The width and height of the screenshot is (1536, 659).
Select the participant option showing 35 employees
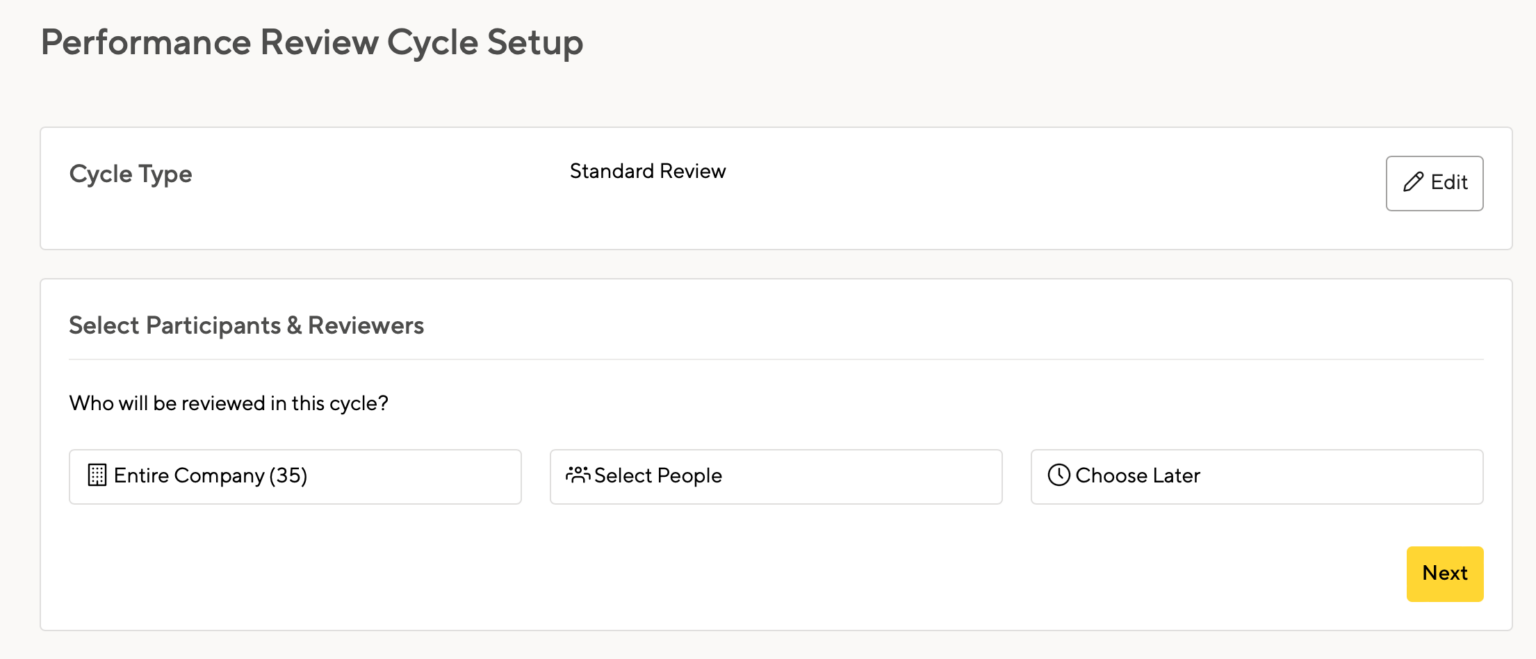pos(294,476)
